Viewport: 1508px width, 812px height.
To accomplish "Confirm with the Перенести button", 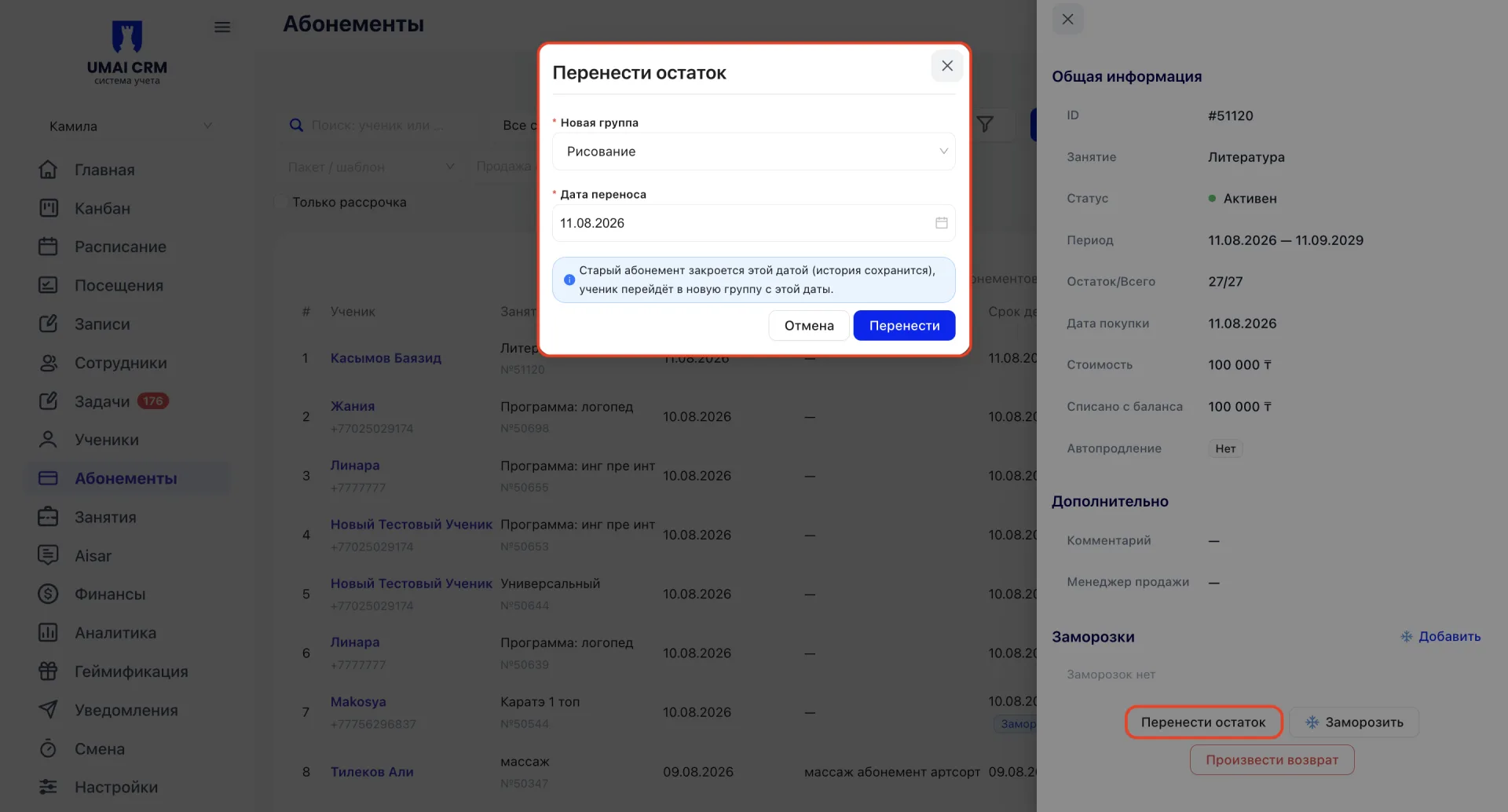I will 904,326.
